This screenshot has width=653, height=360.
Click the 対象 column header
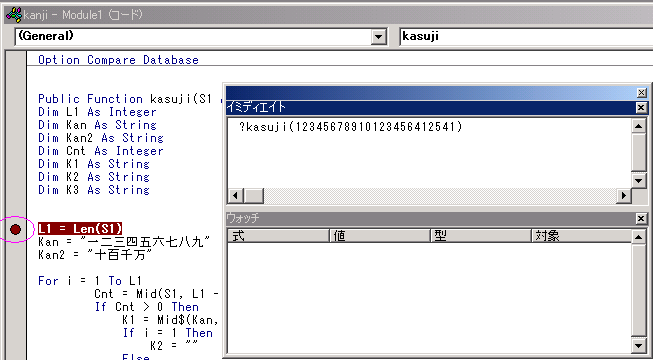pyautogui.click(x=581, y=236)
